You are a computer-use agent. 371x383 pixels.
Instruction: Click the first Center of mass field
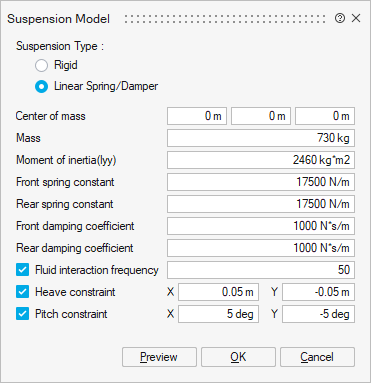(197, 116)
